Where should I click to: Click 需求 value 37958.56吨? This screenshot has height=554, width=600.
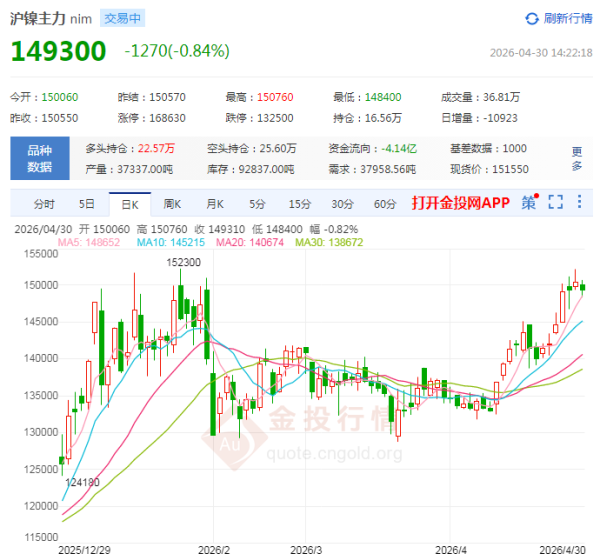click(388, 169)
